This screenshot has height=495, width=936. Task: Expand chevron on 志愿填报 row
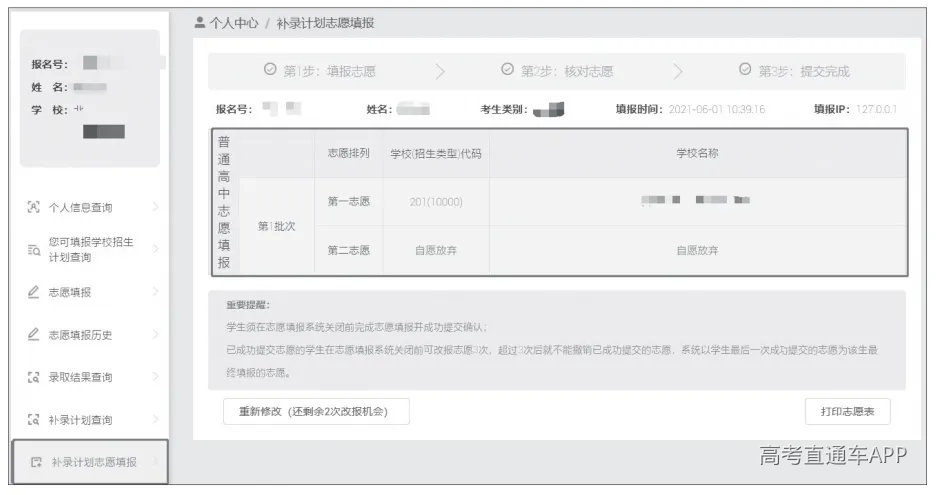156,291
